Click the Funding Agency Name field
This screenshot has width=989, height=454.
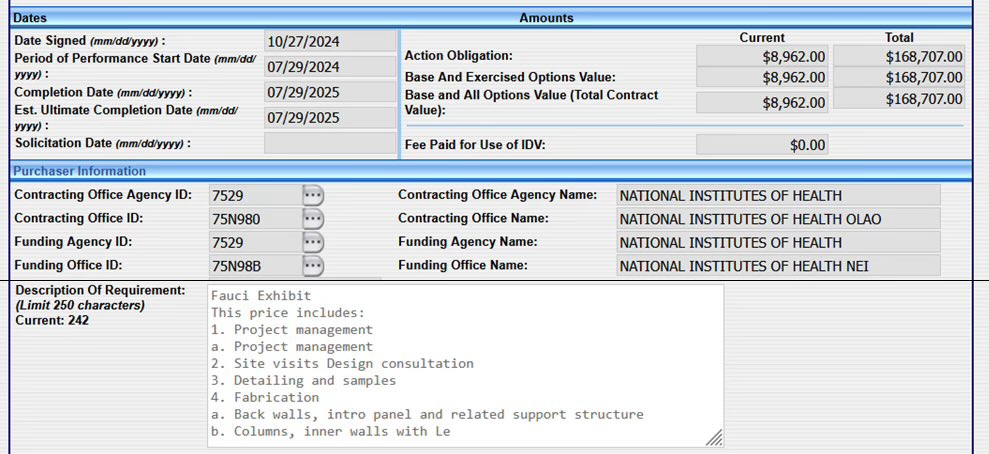tap(778, 242)
